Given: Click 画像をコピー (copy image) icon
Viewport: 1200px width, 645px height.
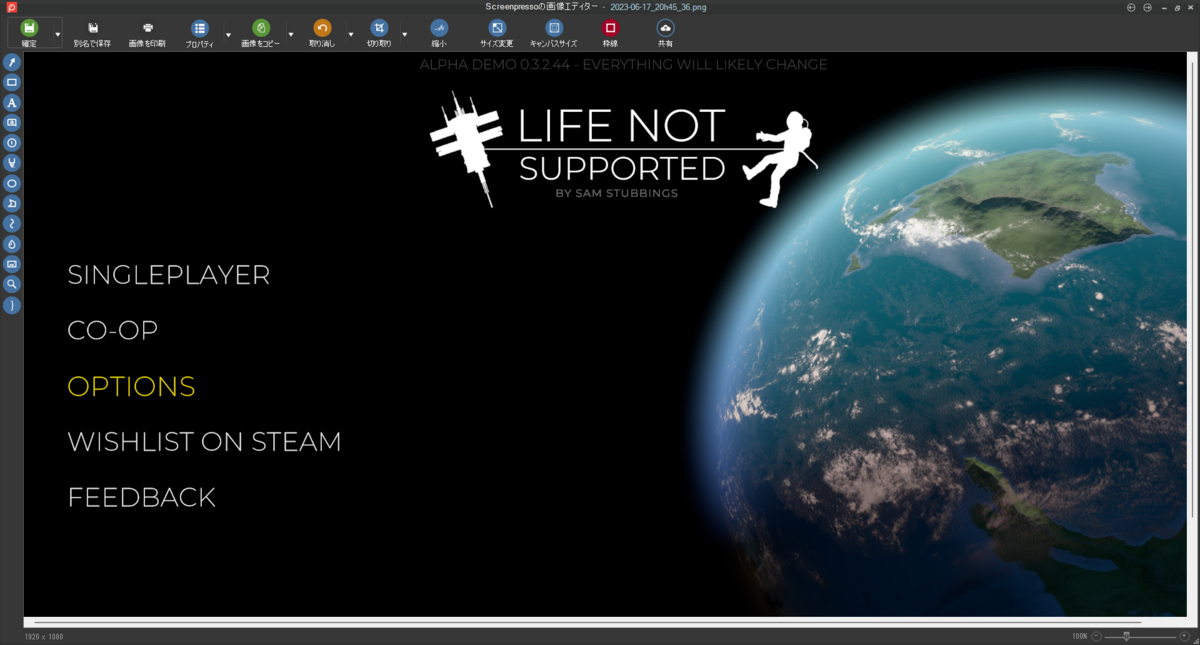Looking at the screenshot, I should (x=260, y=28).
